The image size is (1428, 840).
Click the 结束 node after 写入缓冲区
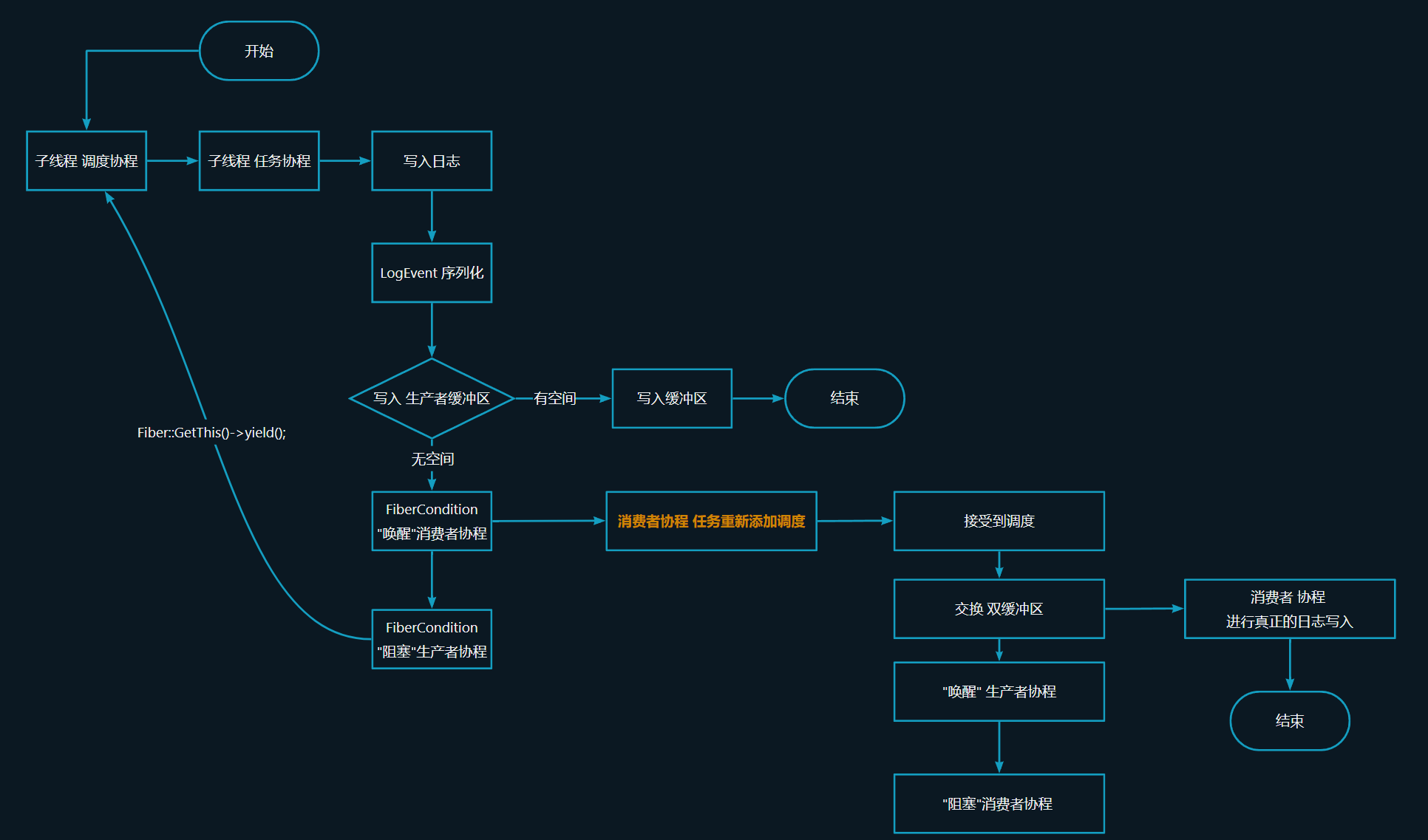844,398
